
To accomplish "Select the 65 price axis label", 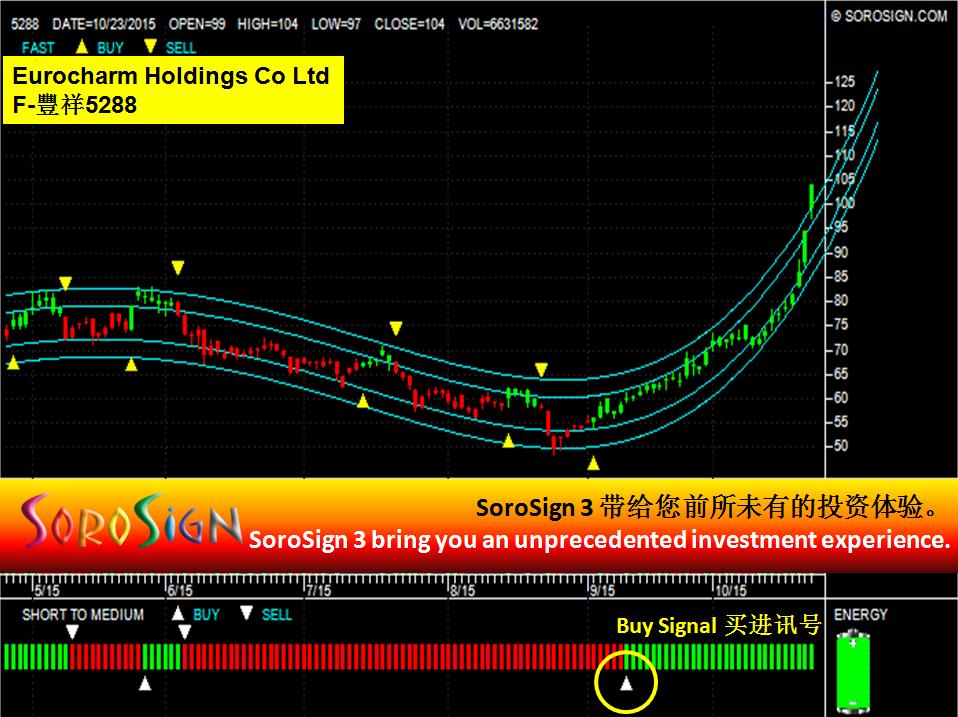I will point(841,374).
